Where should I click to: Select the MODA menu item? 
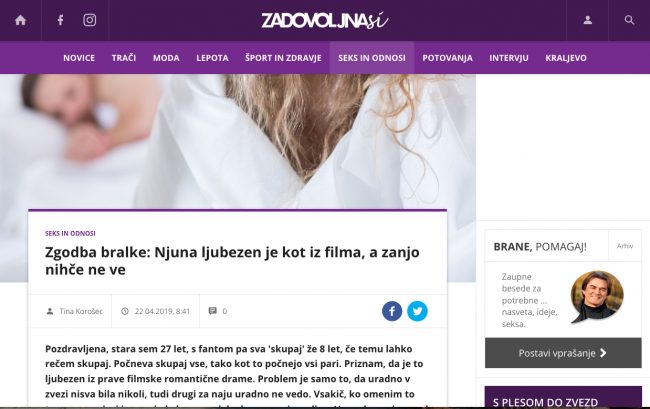click(166, 58)
